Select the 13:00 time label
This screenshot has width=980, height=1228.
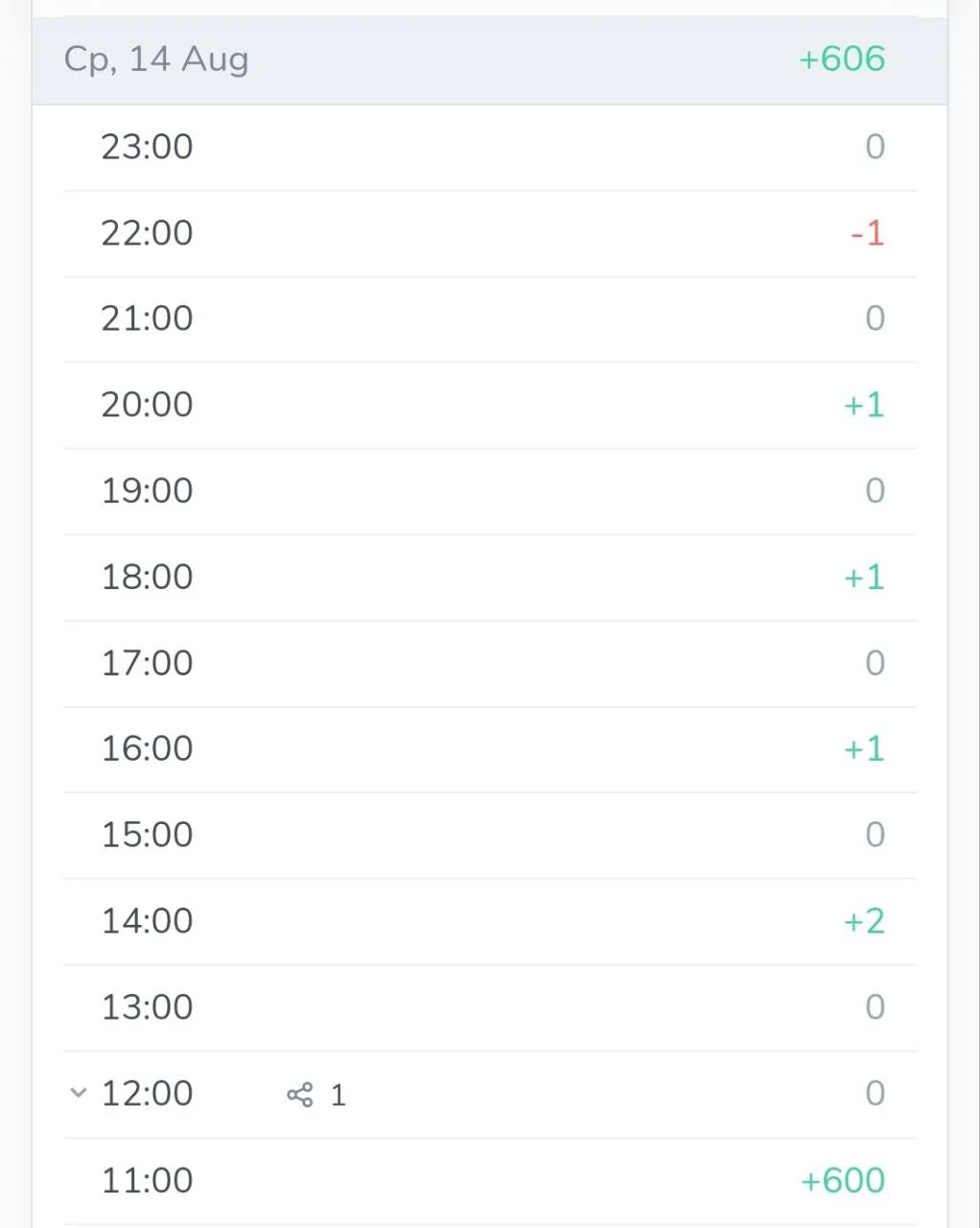(x=147, y=1007)
